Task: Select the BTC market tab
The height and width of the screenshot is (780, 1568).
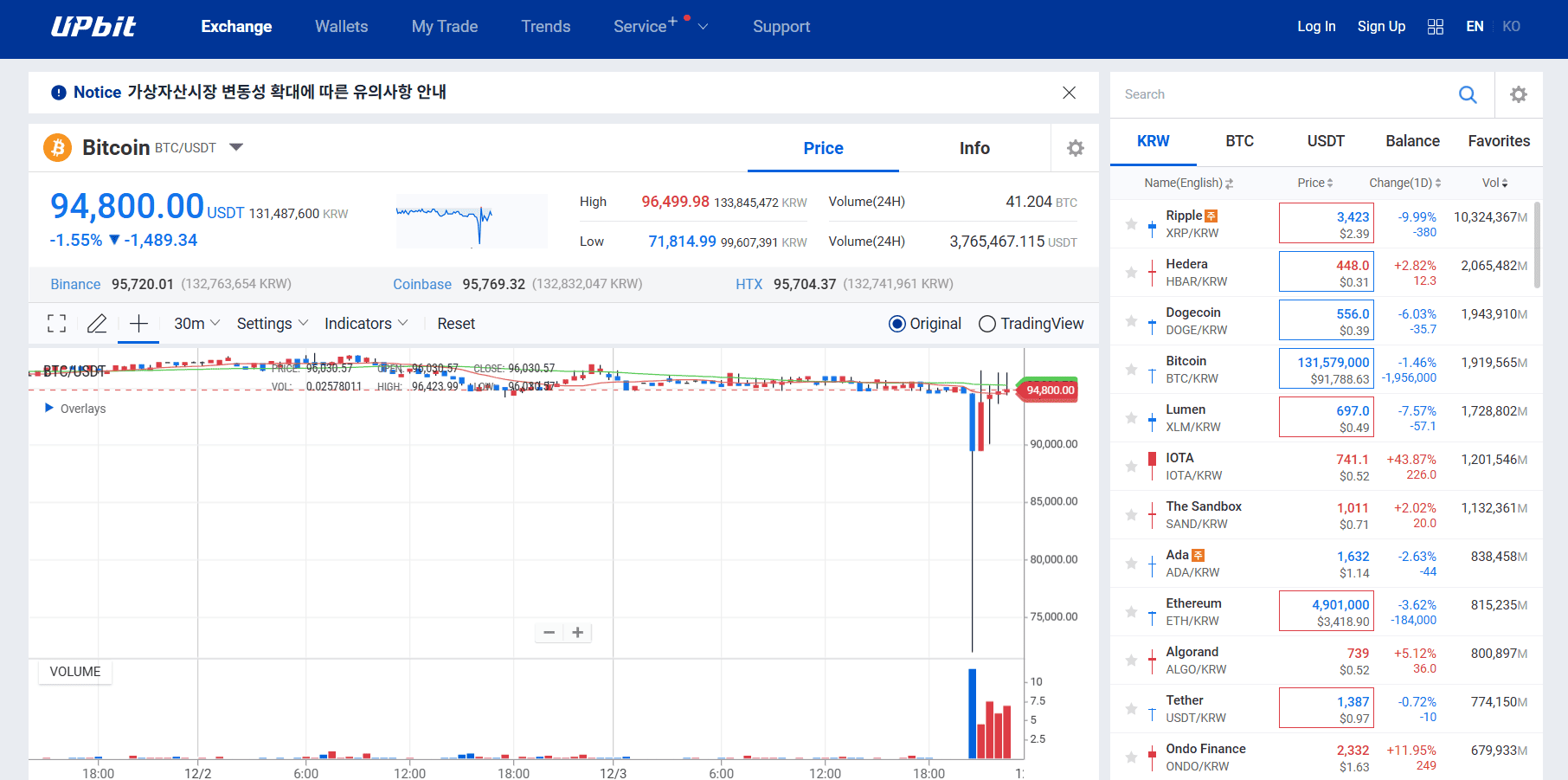Action: [x=1240, y=141]
